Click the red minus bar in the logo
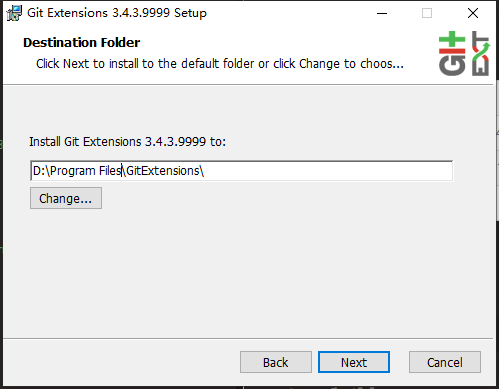 tap(452, 51)
